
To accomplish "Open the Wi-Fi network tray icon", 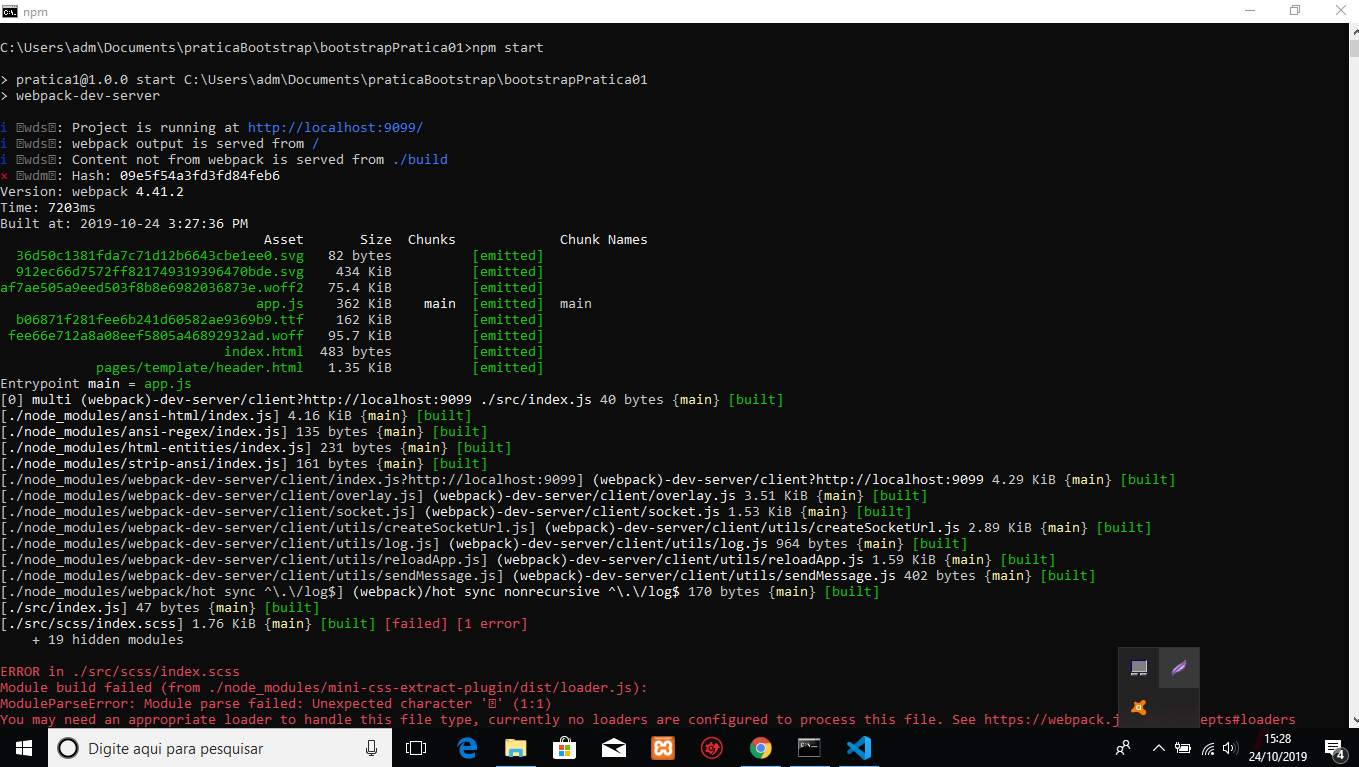I will click(1208, 748).
